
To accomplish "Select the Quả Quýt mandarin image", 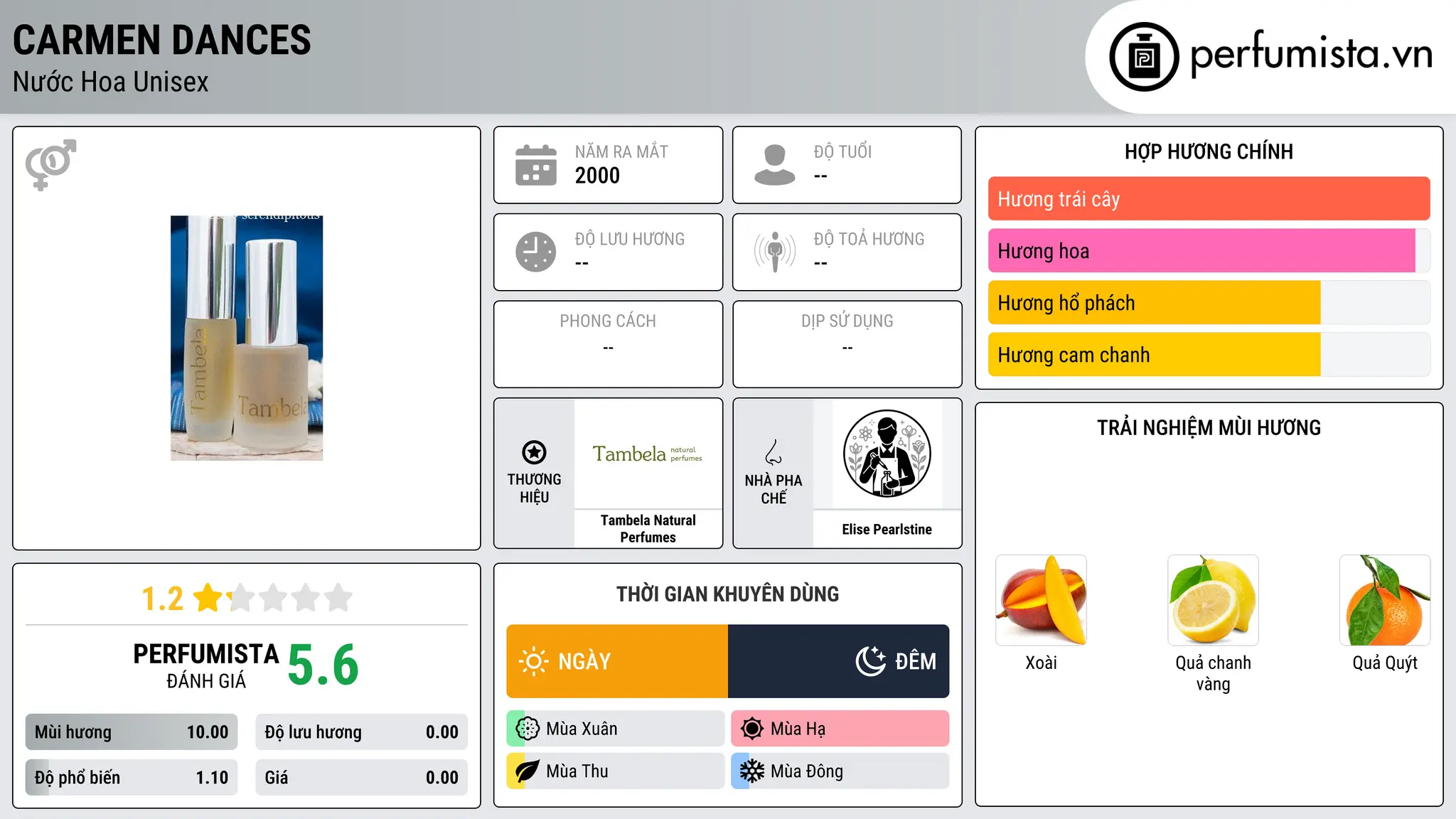I will pos(1385,600).
